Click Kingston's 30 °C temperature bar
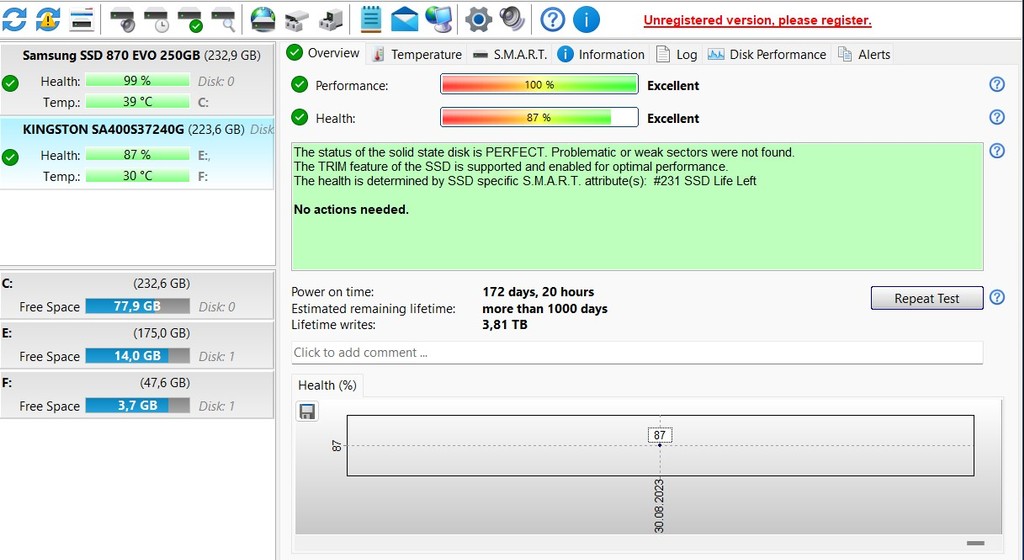The height and width of the screenshot is (560, 1024). coord(137,176)
